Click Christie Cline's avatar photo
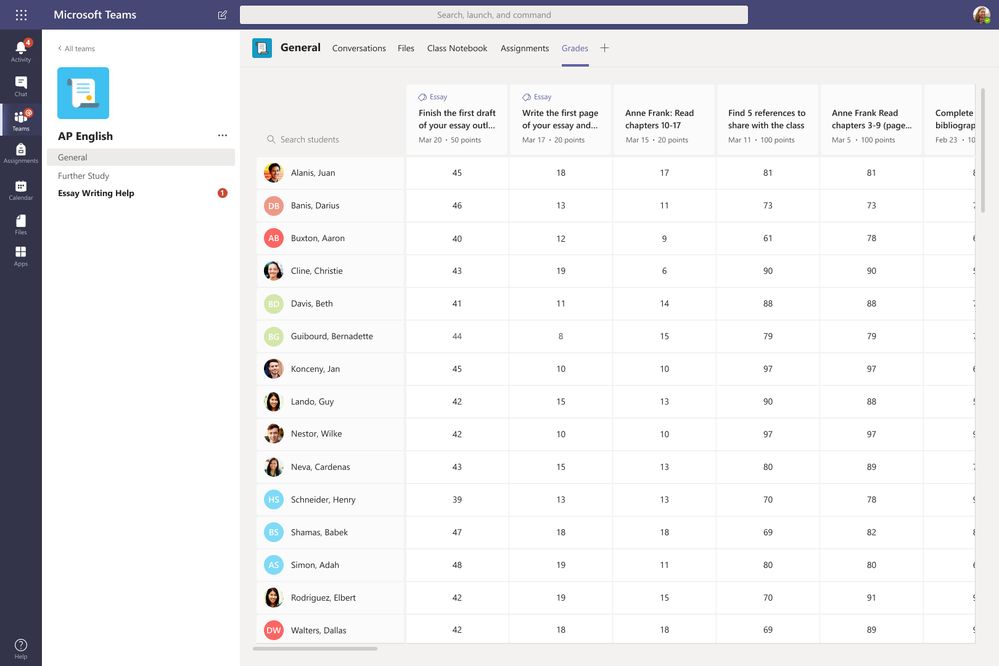Screen dimensions: 999x666 click(x=273, y=271)
